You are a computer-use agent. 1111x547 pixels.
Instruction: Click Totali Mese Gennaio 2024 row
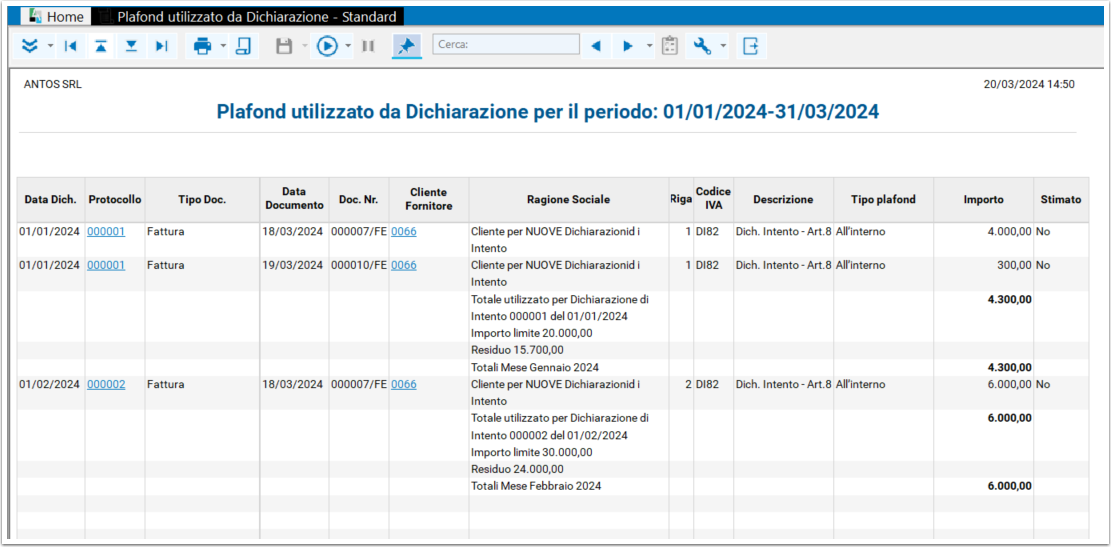(x=535, y=367)
